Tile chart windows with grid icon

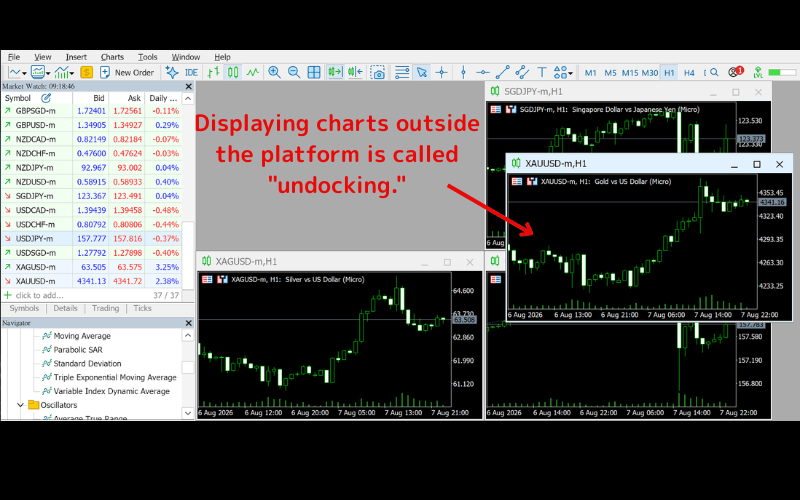click(314, 72)
